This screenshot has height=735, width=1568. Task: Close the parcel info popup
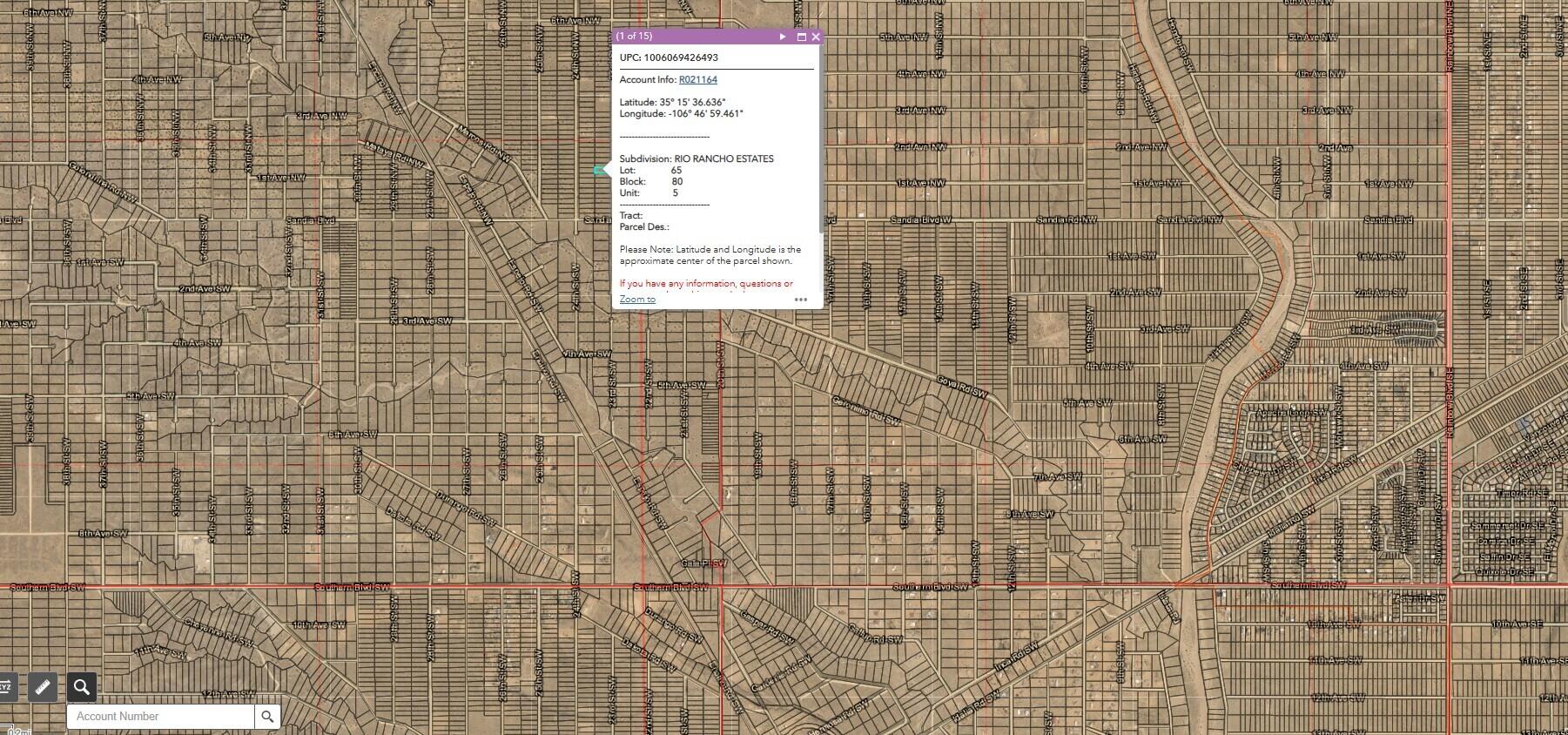click(816, 37)
